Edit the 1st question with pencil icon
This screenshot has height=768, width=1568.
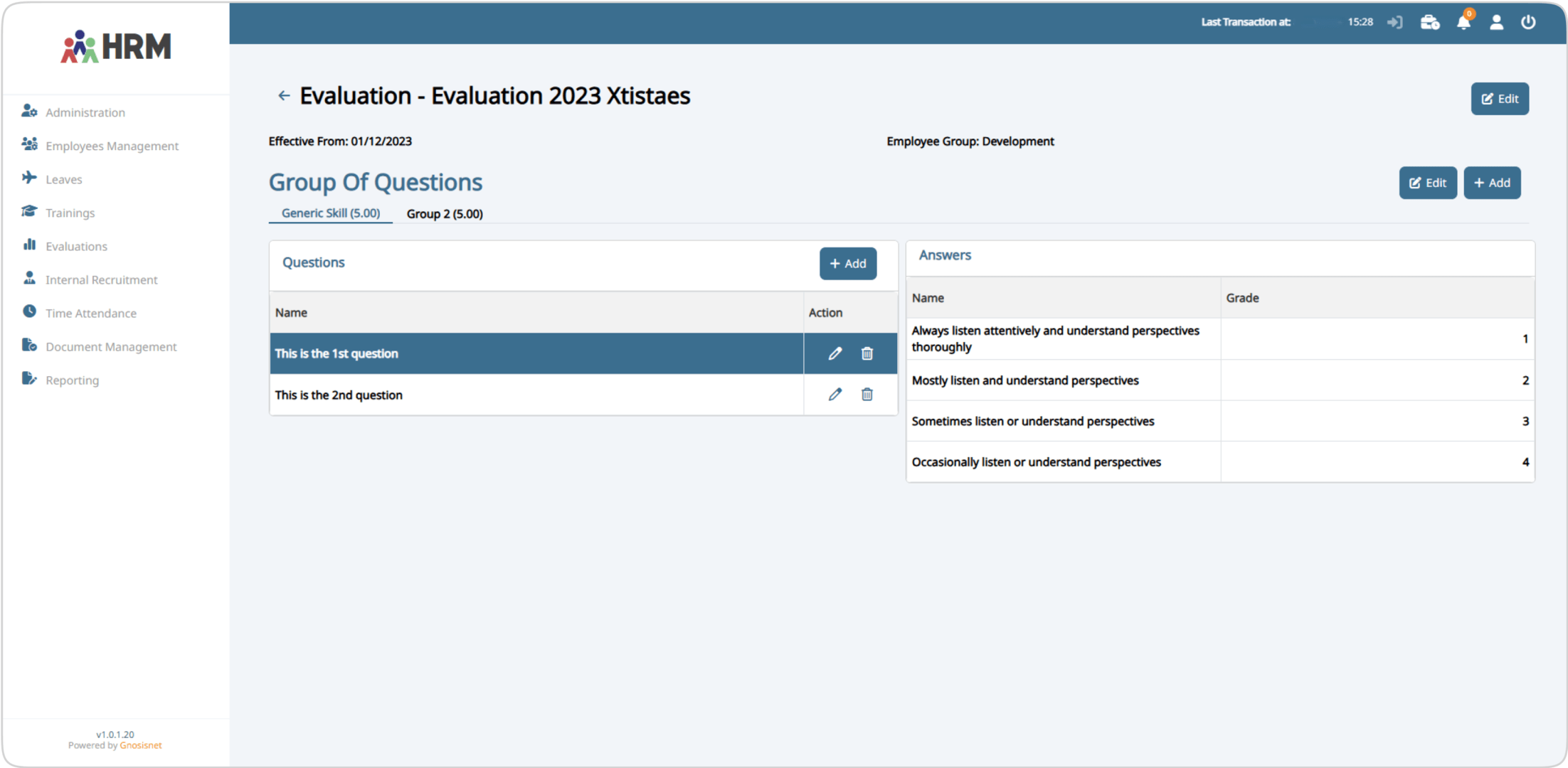coord(835,353)
